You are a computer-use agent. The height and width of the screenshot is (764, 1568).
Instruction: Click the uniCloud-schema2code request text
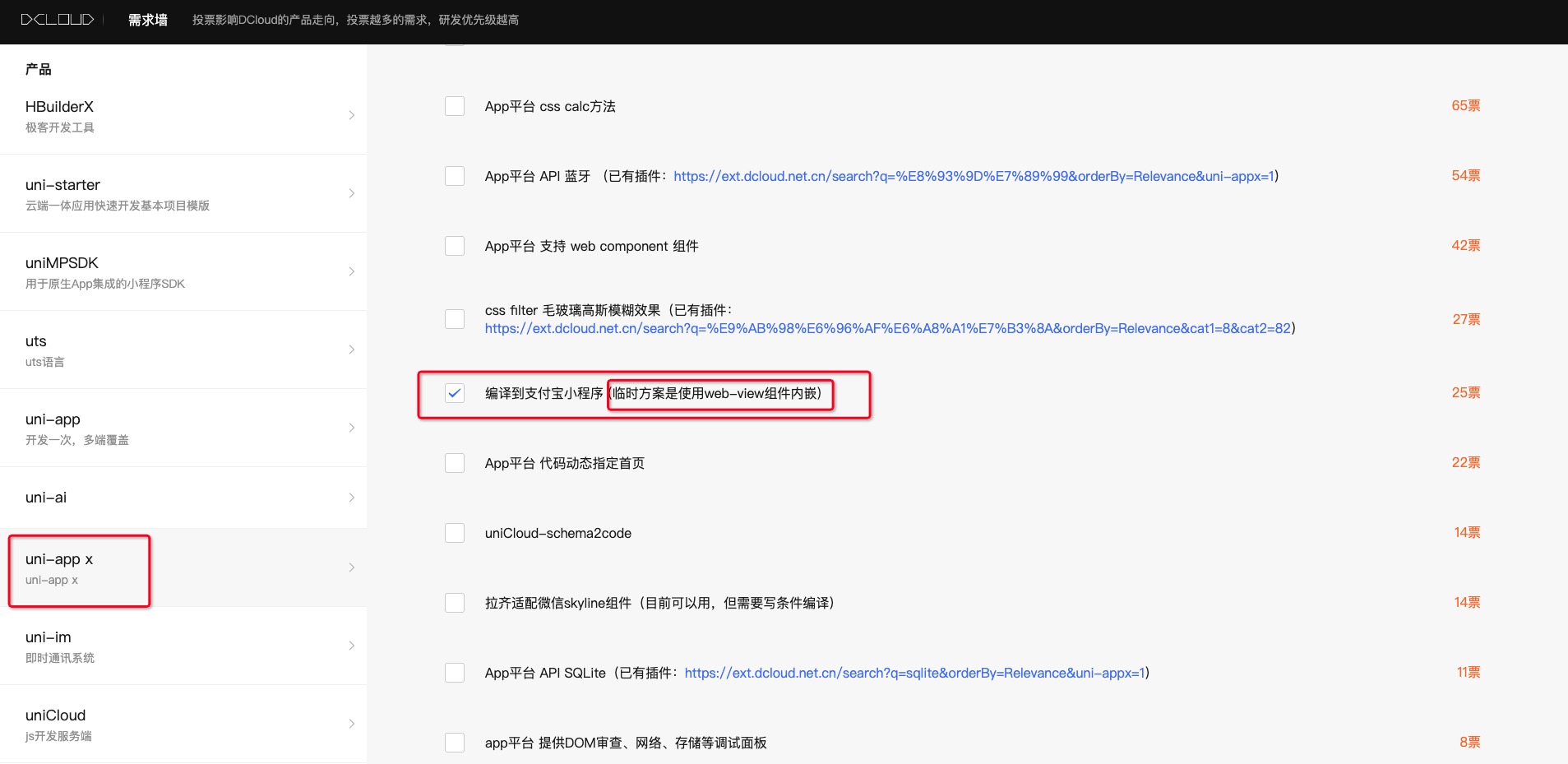[558, 533]
